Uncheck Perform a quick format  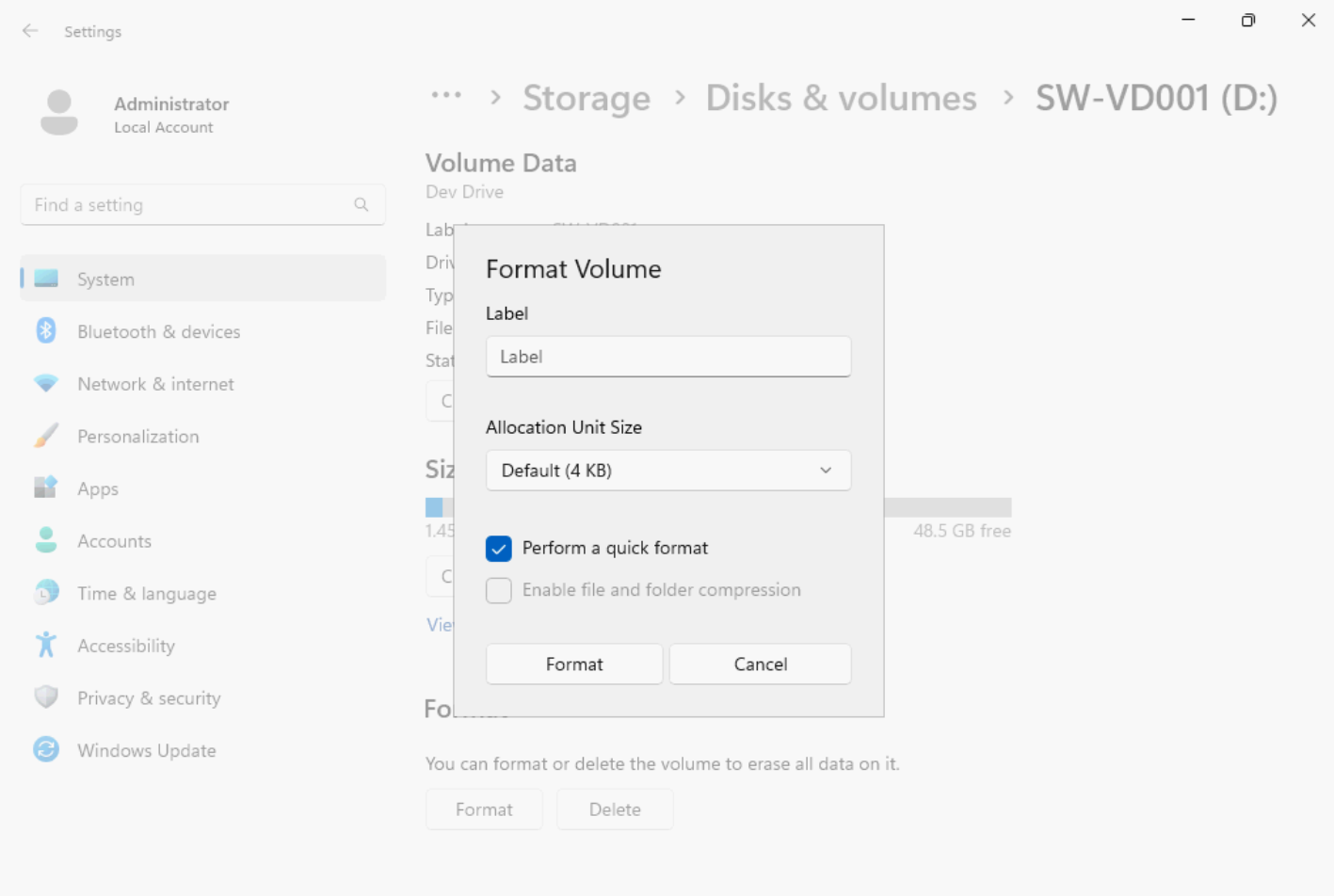(499, 549)
